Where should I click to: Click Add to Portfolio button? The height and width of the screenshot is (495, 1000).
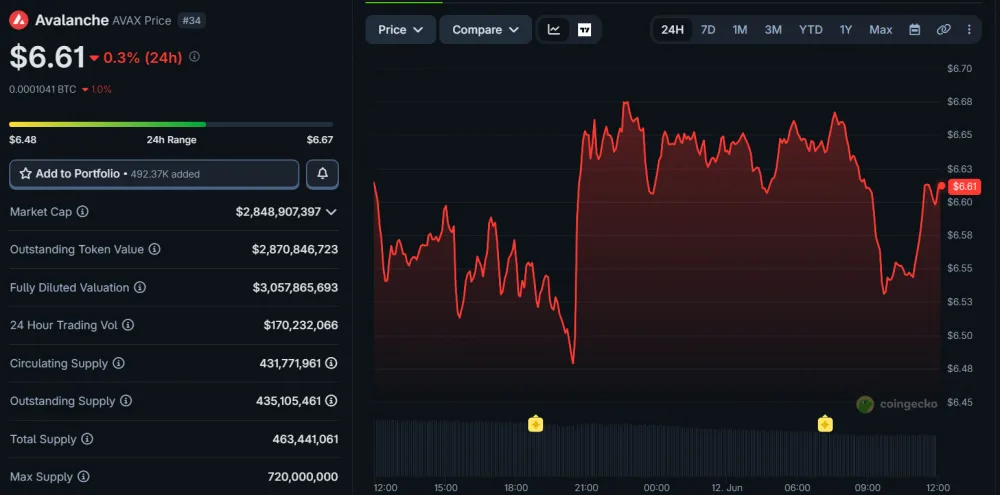tap(154, 174)
